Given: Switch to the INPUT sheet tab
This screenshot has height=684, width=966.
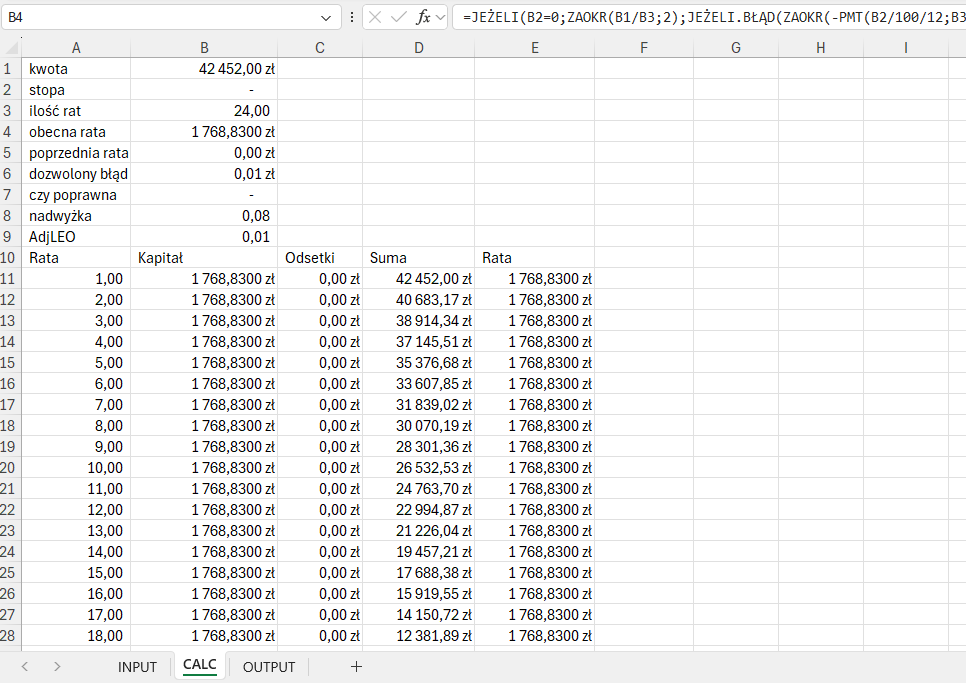Looking at the screenshot, I should [137, 667].
